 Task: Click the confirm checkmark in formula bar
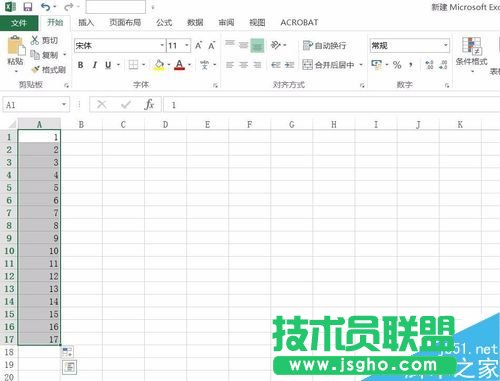pos(126,105)
